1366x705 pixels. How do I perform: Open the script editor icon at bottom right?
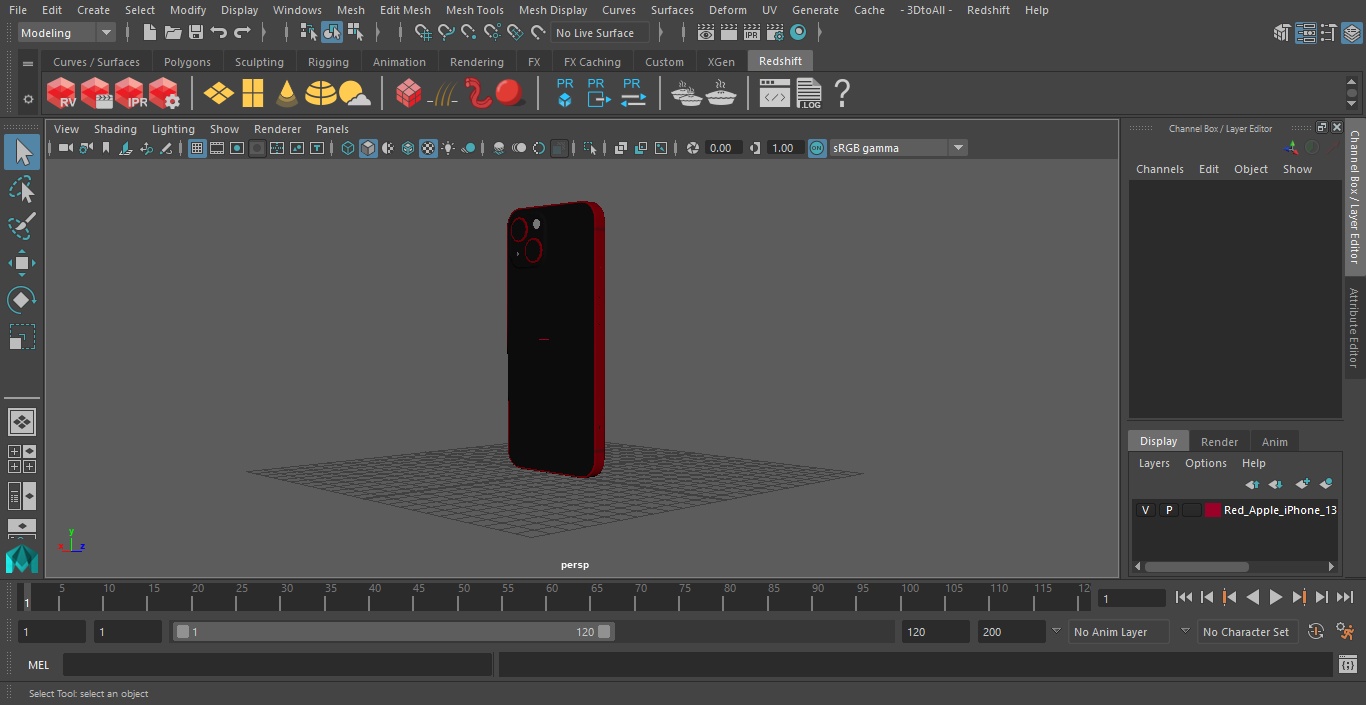coord(1347,665)
